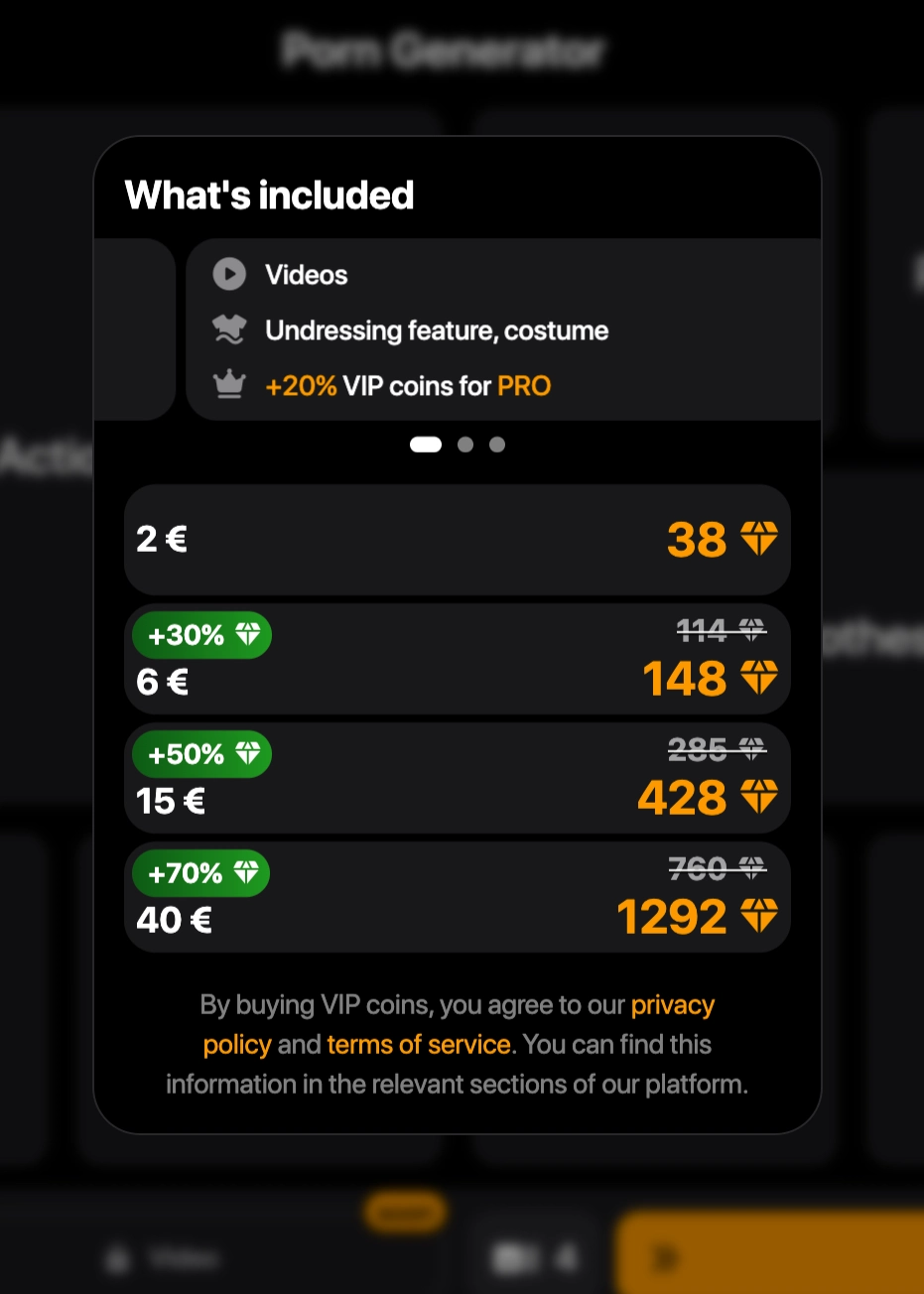This screenshot has width=924, height=1294.
Task: Open the terms of service link
Action: 418,1044
